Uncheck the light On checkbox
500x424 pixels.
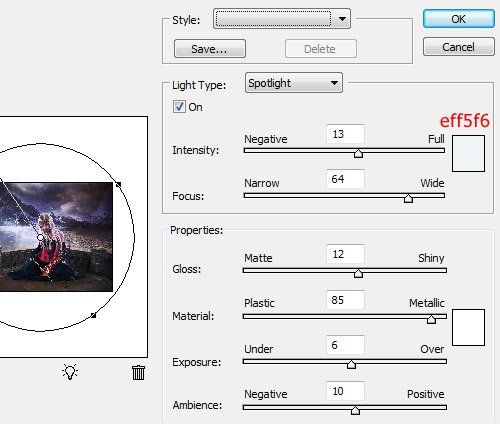click(x=179, y=107)
